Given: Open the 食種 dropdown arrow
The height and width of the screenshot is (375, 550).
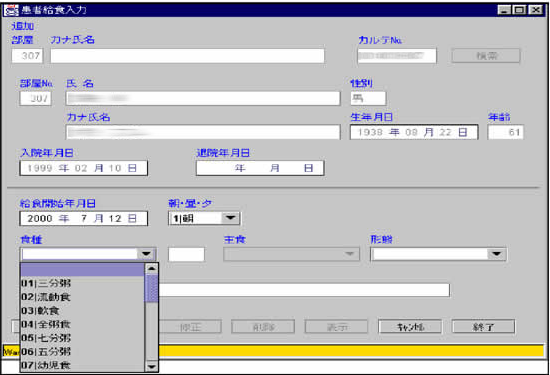Looking at the screenshot, I should tap(146, 254).
